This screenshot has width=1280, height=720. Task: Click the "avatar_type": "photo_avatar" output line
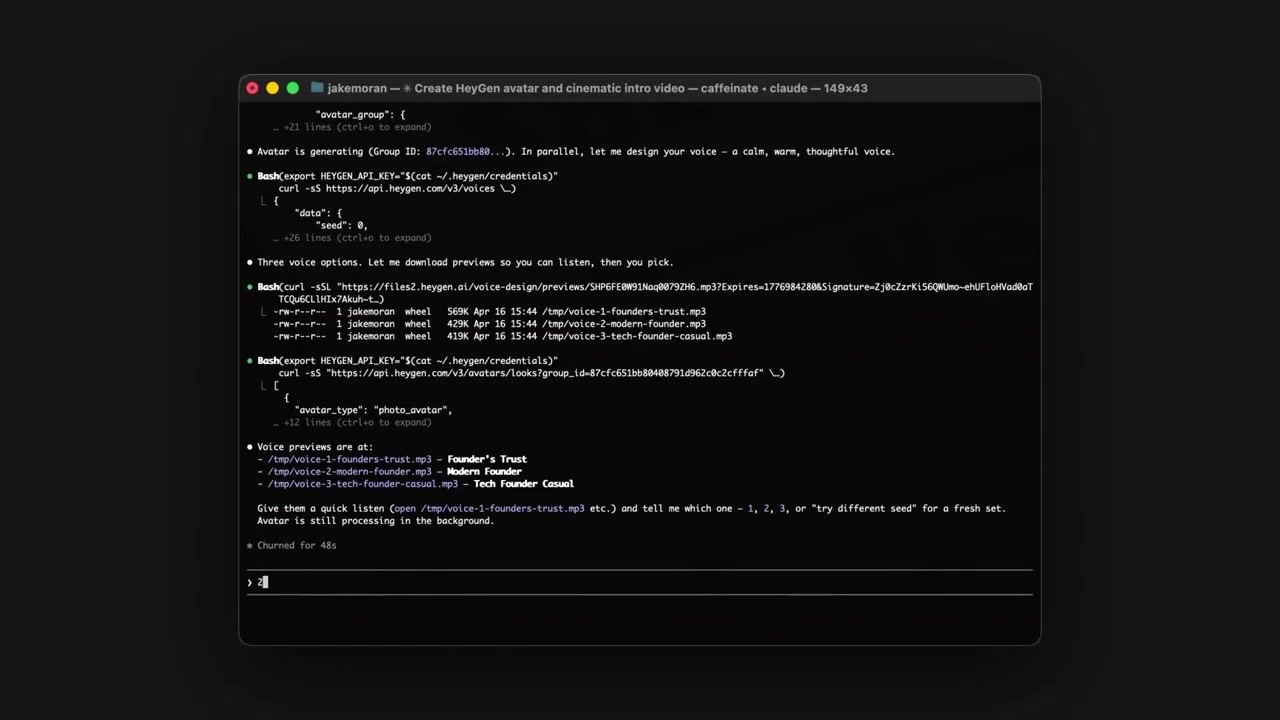373,410
